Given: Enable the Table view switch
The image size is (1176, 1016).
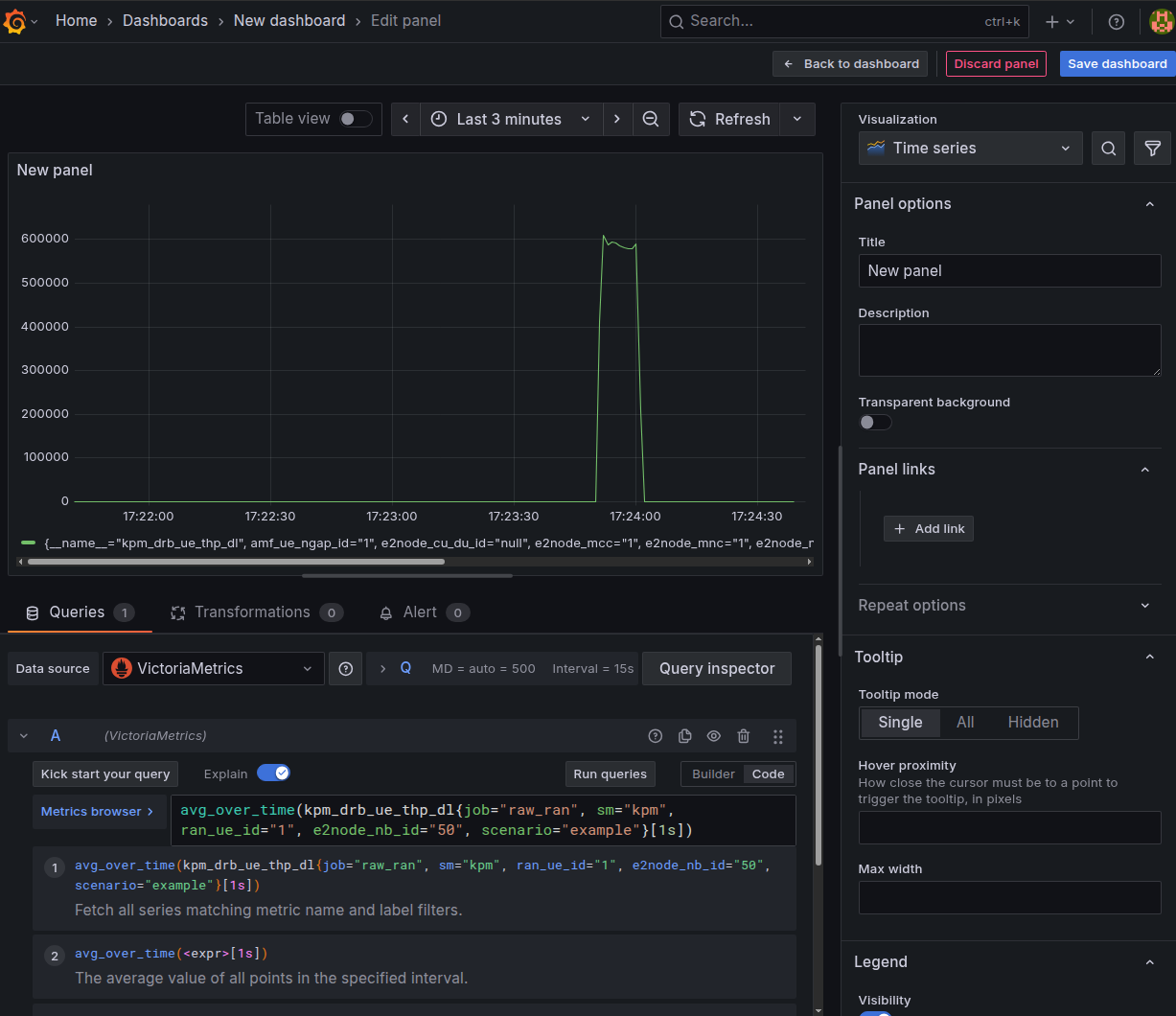Looking at the screenshot, I should pos(356,119).
